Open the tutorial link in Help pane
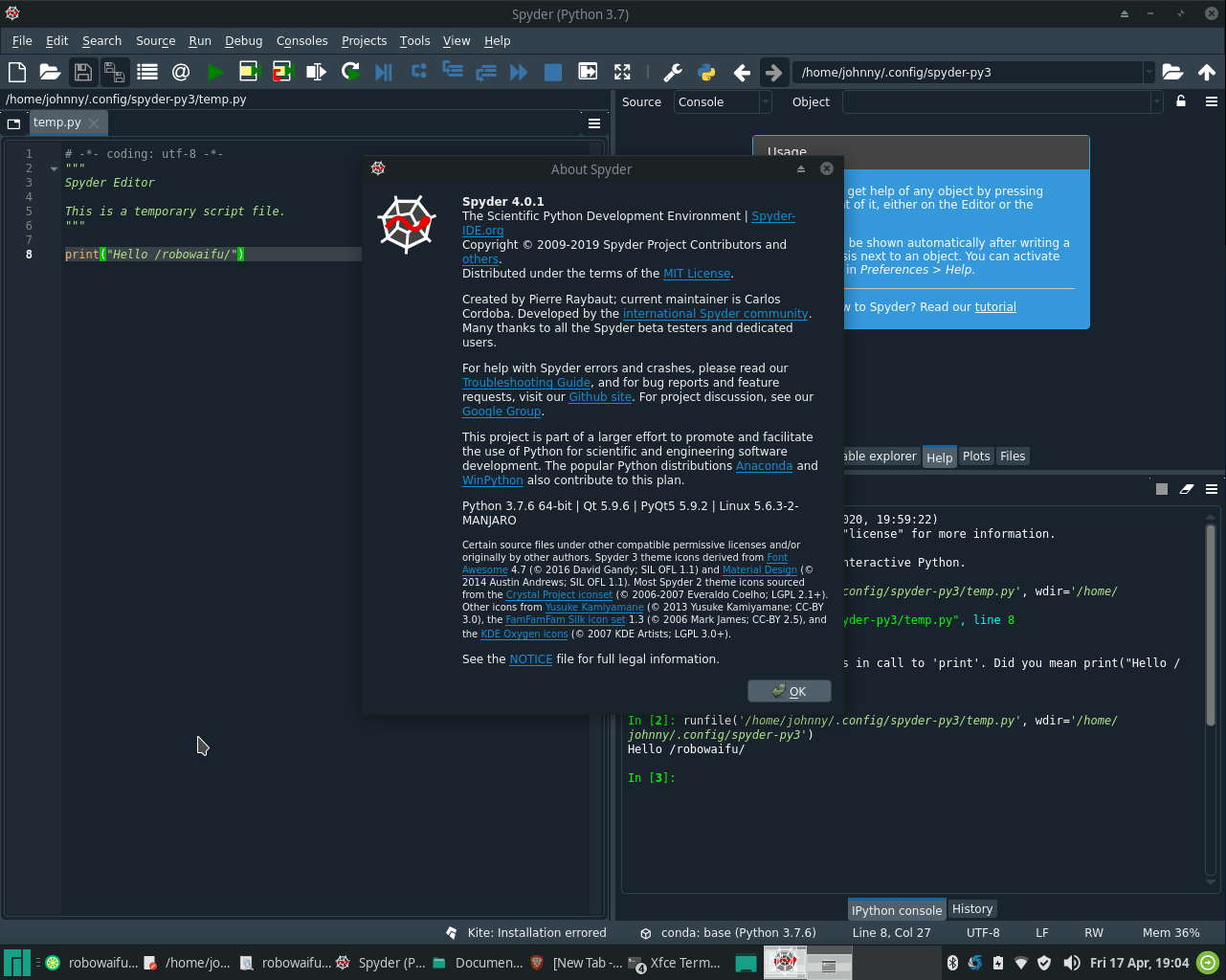This screenshot has width=1226, height=980. point(995,307)
